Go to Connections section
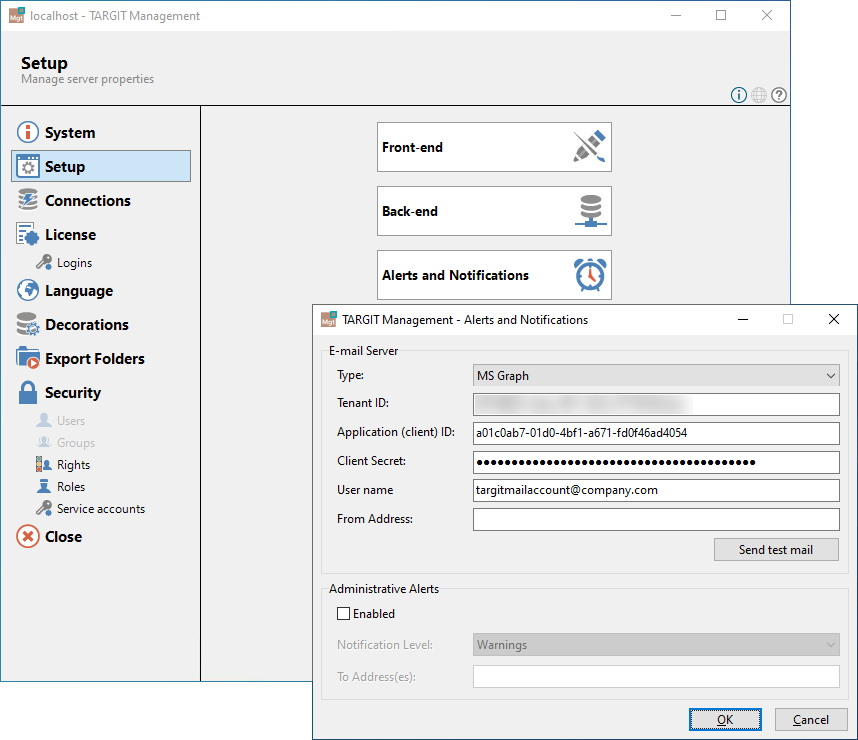The image size is (858, 740). pyautogui.click(x=88, y=200)
